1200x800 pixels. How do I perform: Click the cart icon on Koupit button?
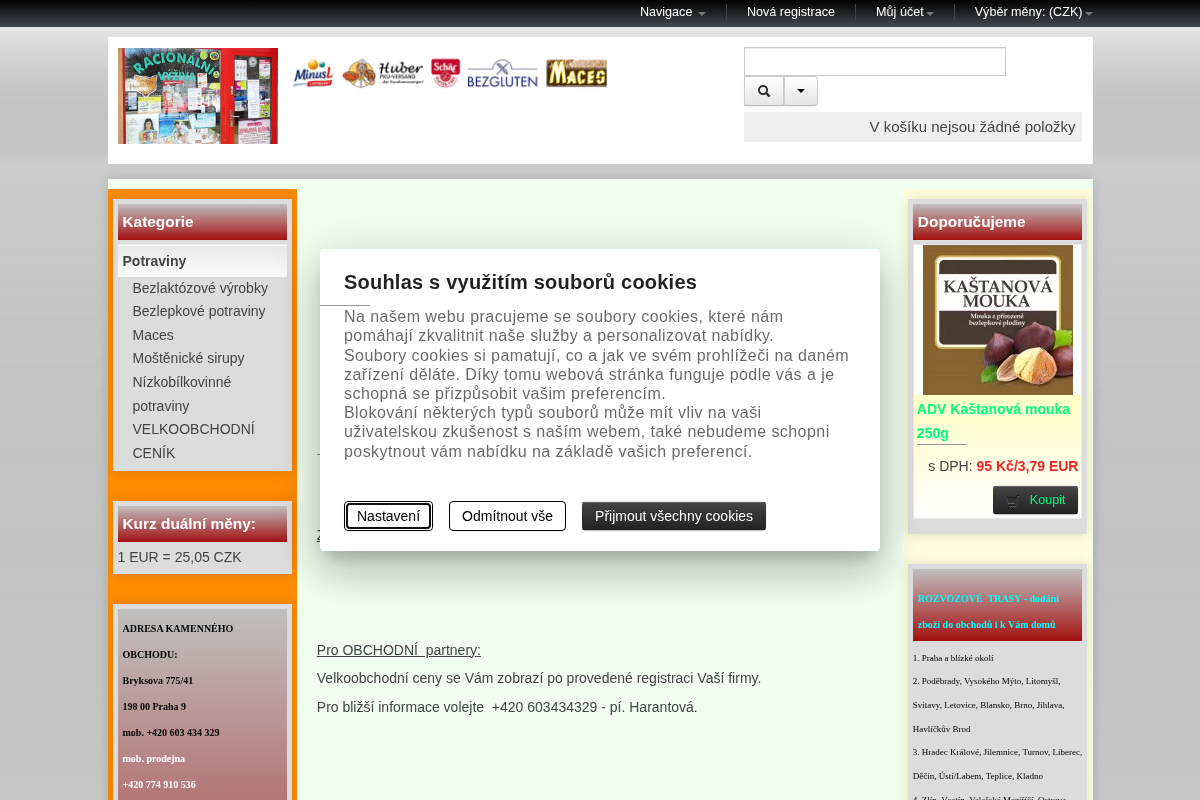tap(1014, 501)
